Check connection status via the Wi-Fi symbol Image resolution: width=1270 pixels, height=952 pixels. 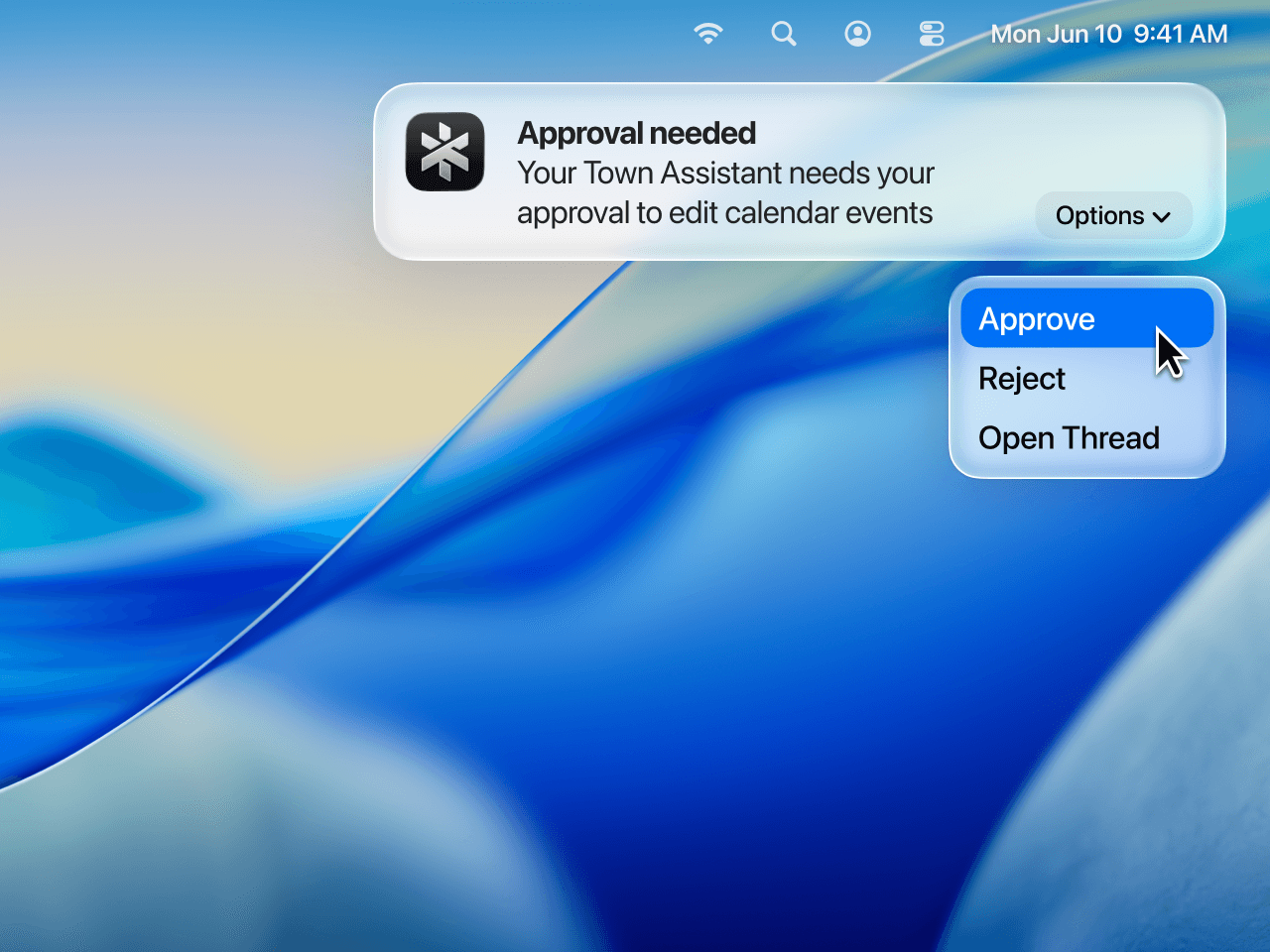click(707, 33)
